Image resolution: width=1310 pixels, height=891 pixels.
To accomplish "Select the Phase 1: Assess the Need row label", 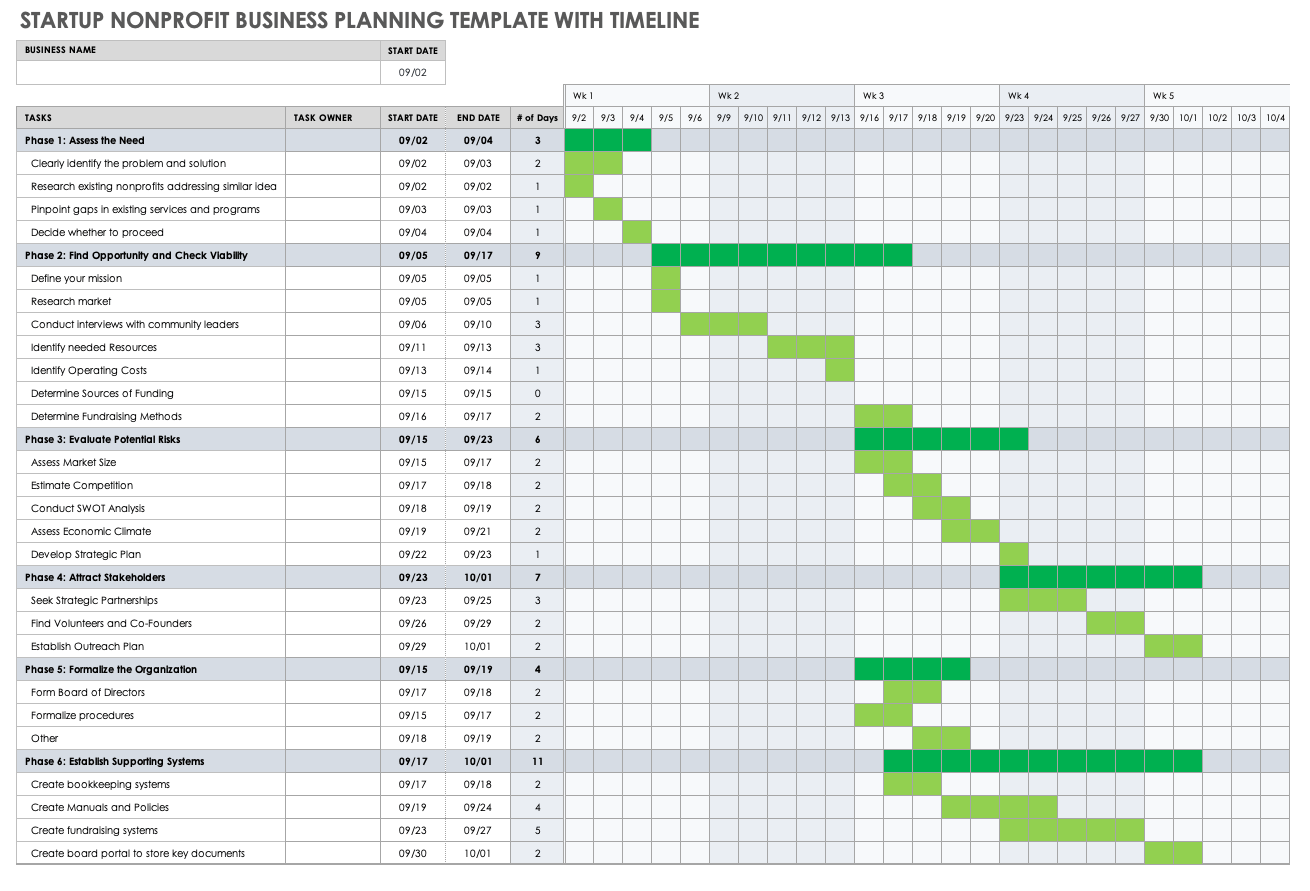I will tap(151, 141).
